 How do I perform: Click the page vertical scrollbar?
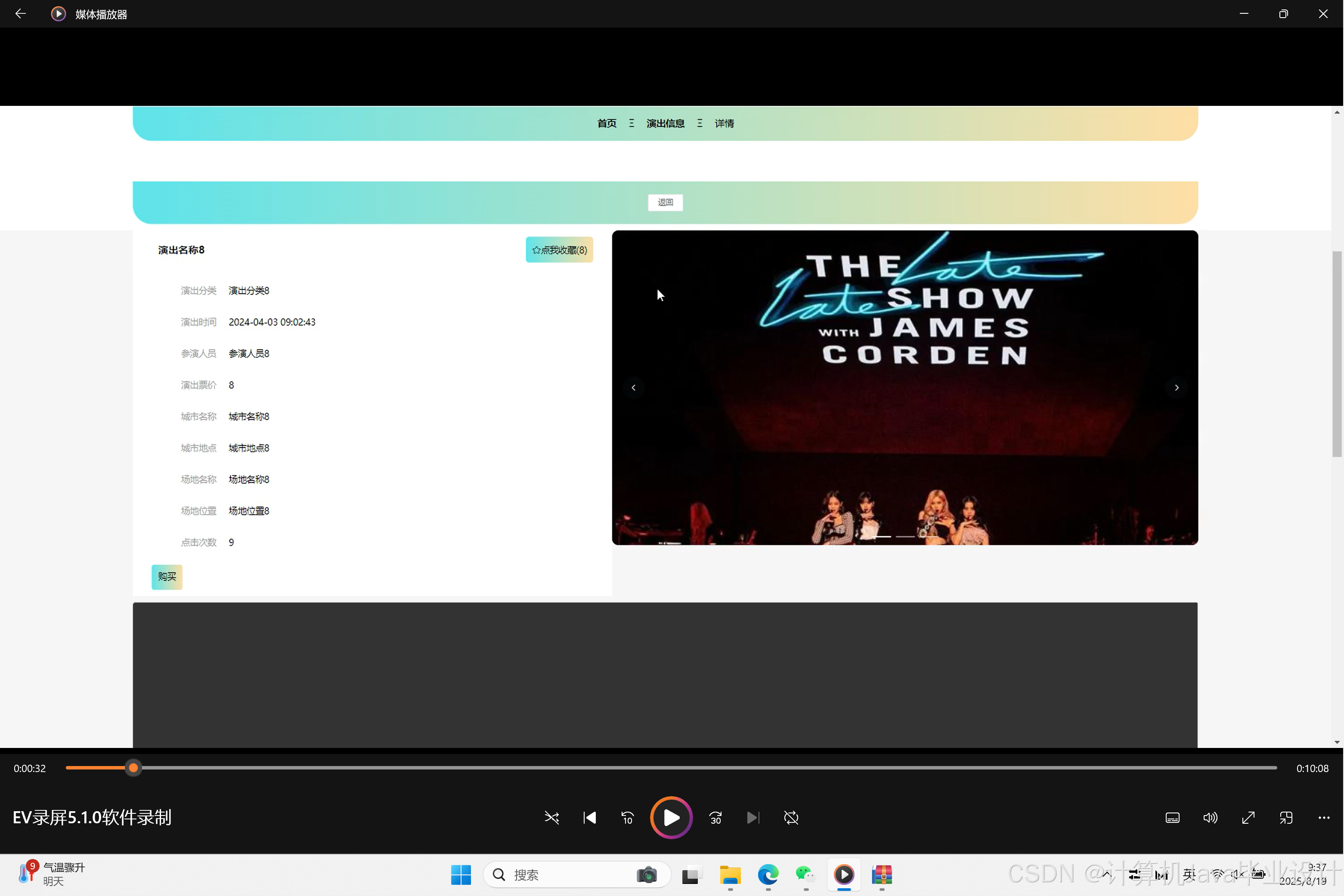click(x=1337, y=354)
